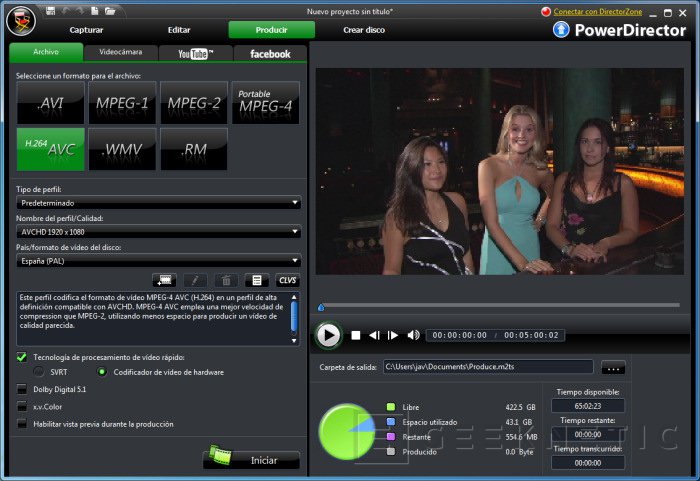700x481 pixels.
Task: Click the Iniciar button to start production
Action: coord(251,459)
